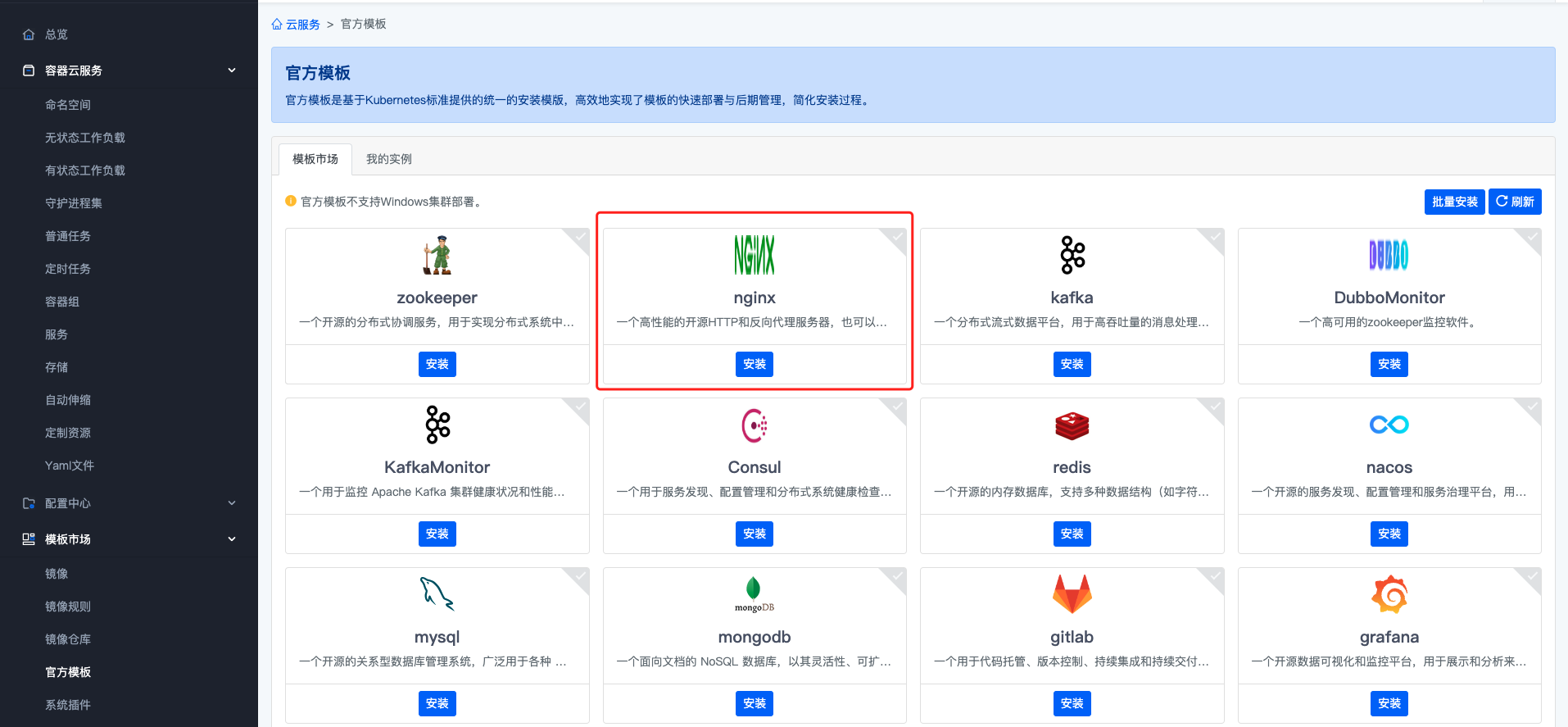1568x727 pixels.
Task: Open 系统插件 in the sidebar
Action: (68, 705)
